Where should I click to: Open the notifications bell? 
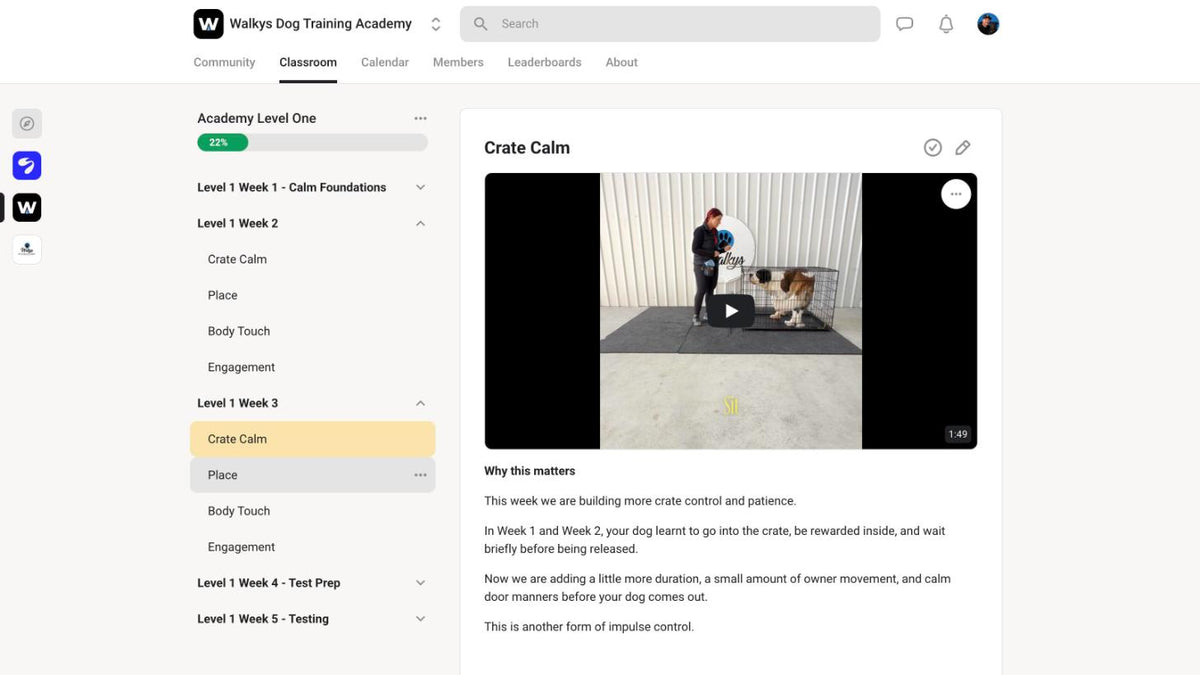coord(946,24)
